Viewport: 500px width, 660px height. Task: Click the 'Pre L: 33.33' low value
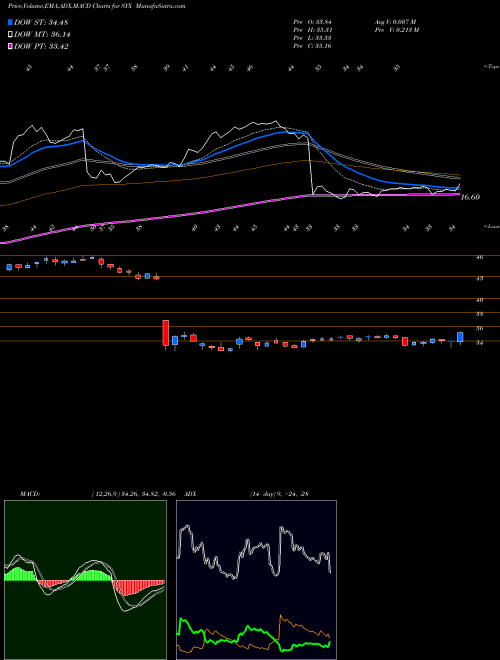(x=313, y=38)
